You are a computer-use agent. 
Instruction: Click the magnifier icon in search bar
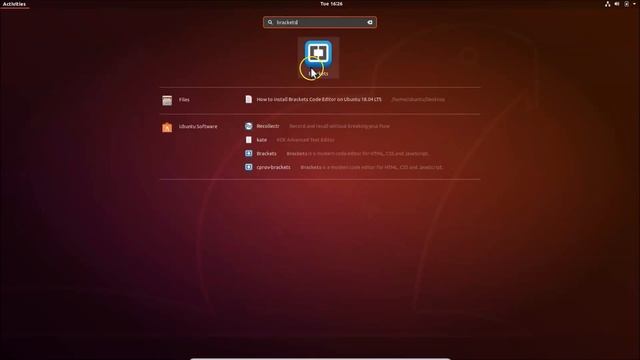pos(270,22)
